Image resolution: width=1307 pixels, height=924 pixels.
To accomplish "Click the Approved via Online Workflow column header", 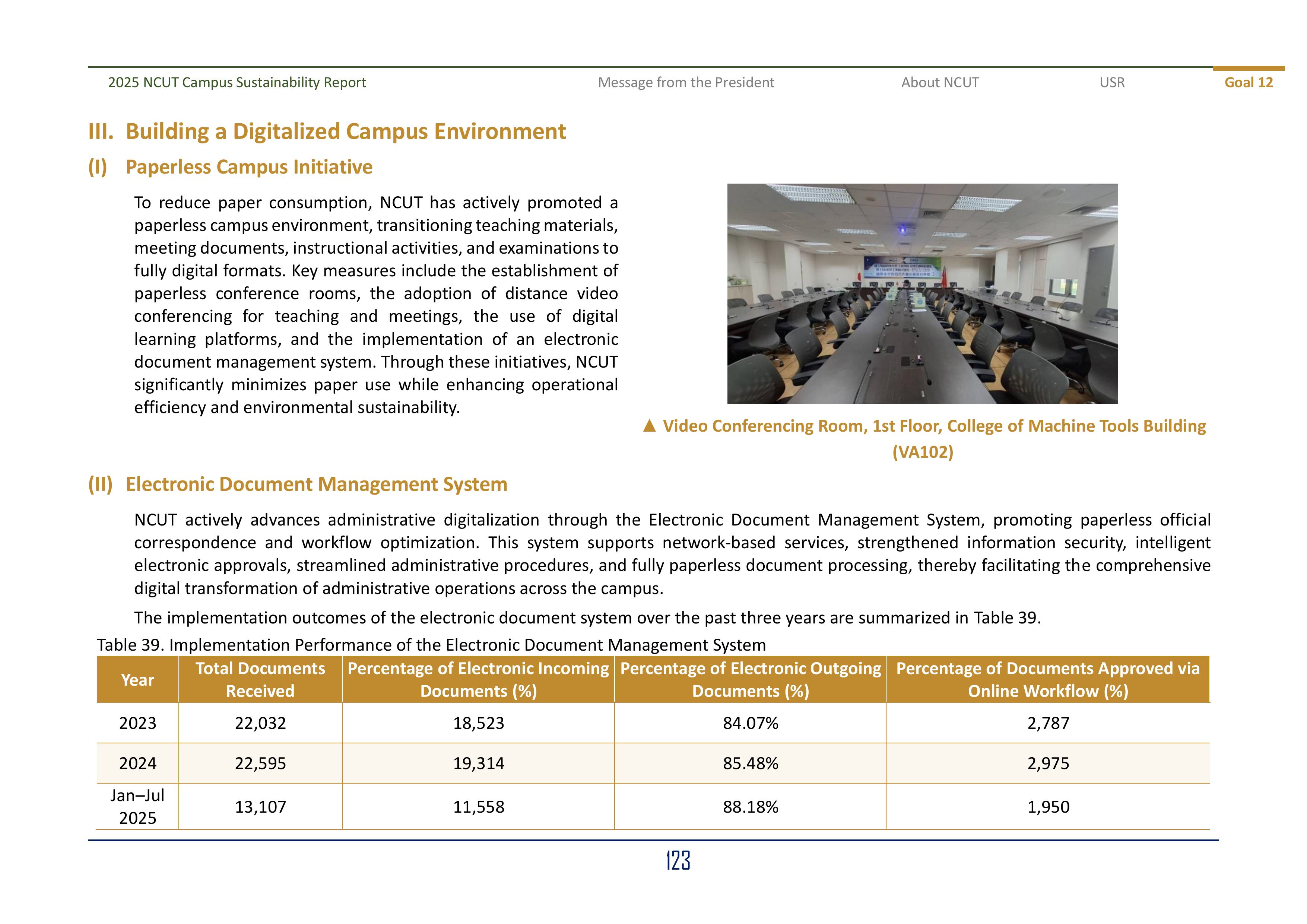I will [x=1047, y=680].
